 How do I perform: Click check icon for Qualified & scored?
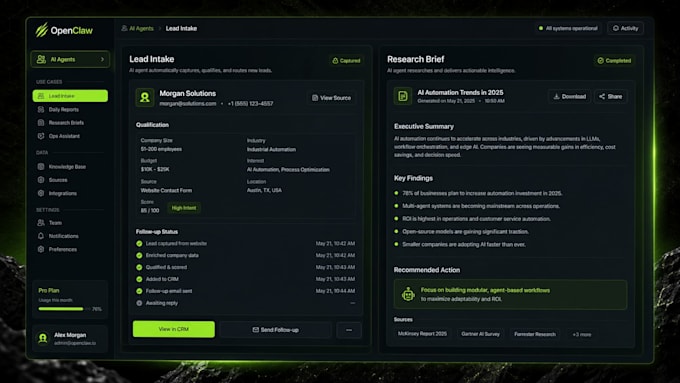point(139,268)
